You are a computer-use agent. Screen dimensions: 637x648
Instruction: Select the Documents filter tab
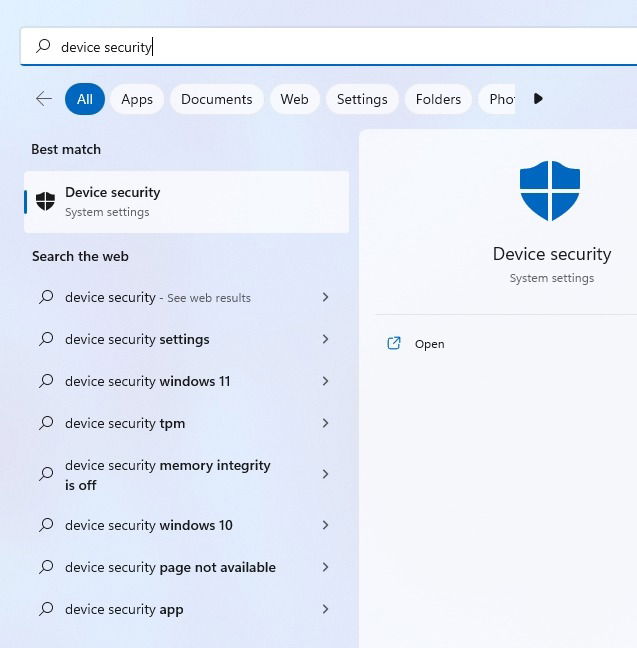[217, 99]
